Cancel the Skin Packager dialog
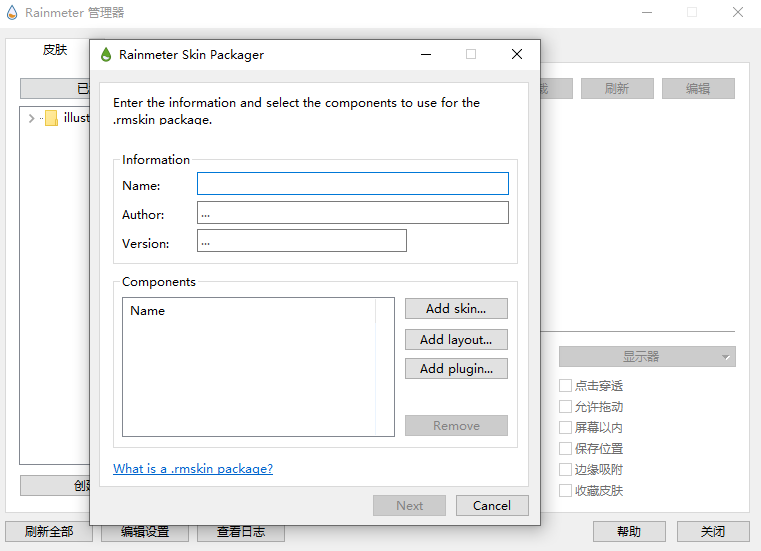The height and width of the screenshot is (551, 761). [492, 505]
